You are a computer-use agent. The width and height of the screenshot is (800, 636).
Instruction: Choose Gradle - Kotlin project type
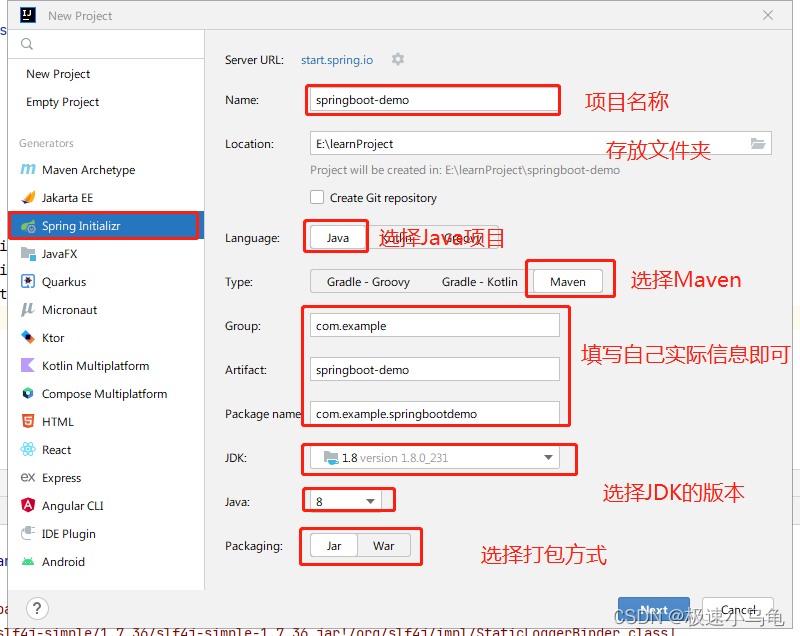point(479,282)
